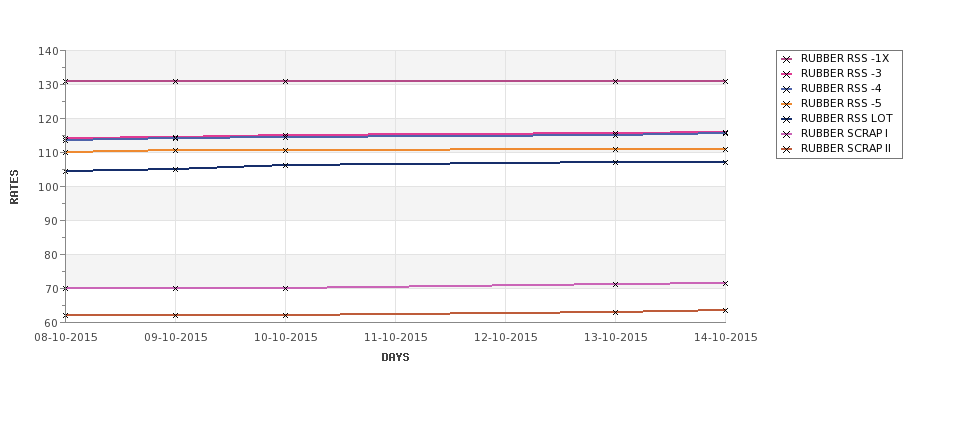Click the RUBBER RSS LOT legend marker
The image size is (975, 429).
[787, 119]
